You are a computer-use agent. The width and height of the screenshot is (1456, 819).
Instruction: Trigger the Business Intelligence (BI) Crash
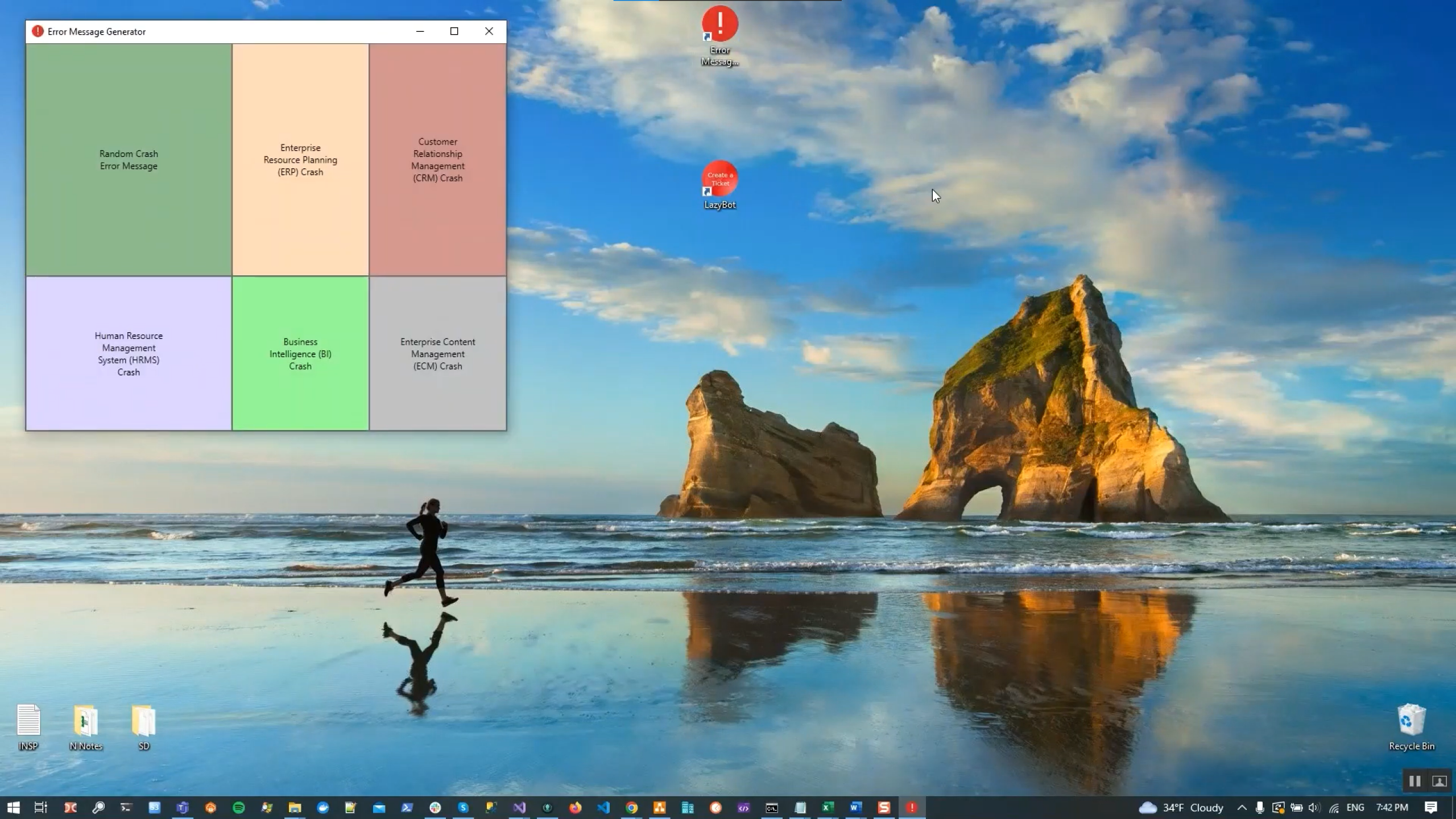point(300,353)
